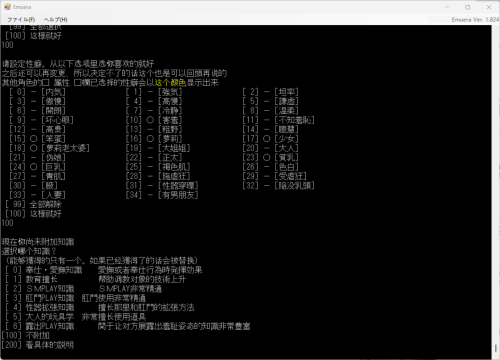
Task: Toggle trait [7] 冷静
Action: (x=154, y=110)
